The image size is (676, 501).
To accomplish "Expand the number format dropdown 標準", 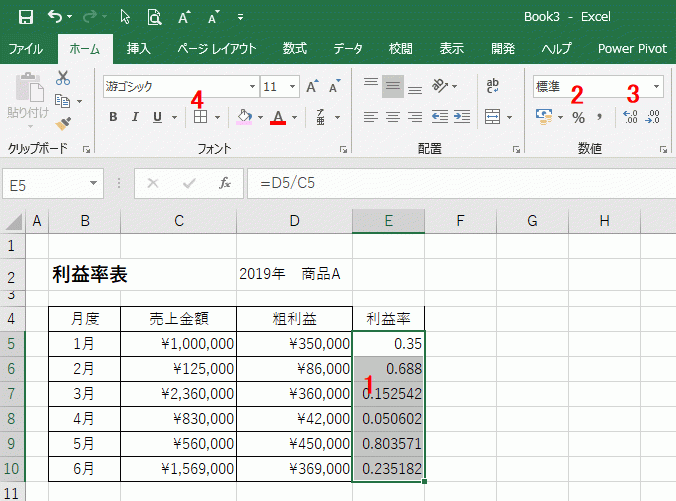I will point(656,87).
